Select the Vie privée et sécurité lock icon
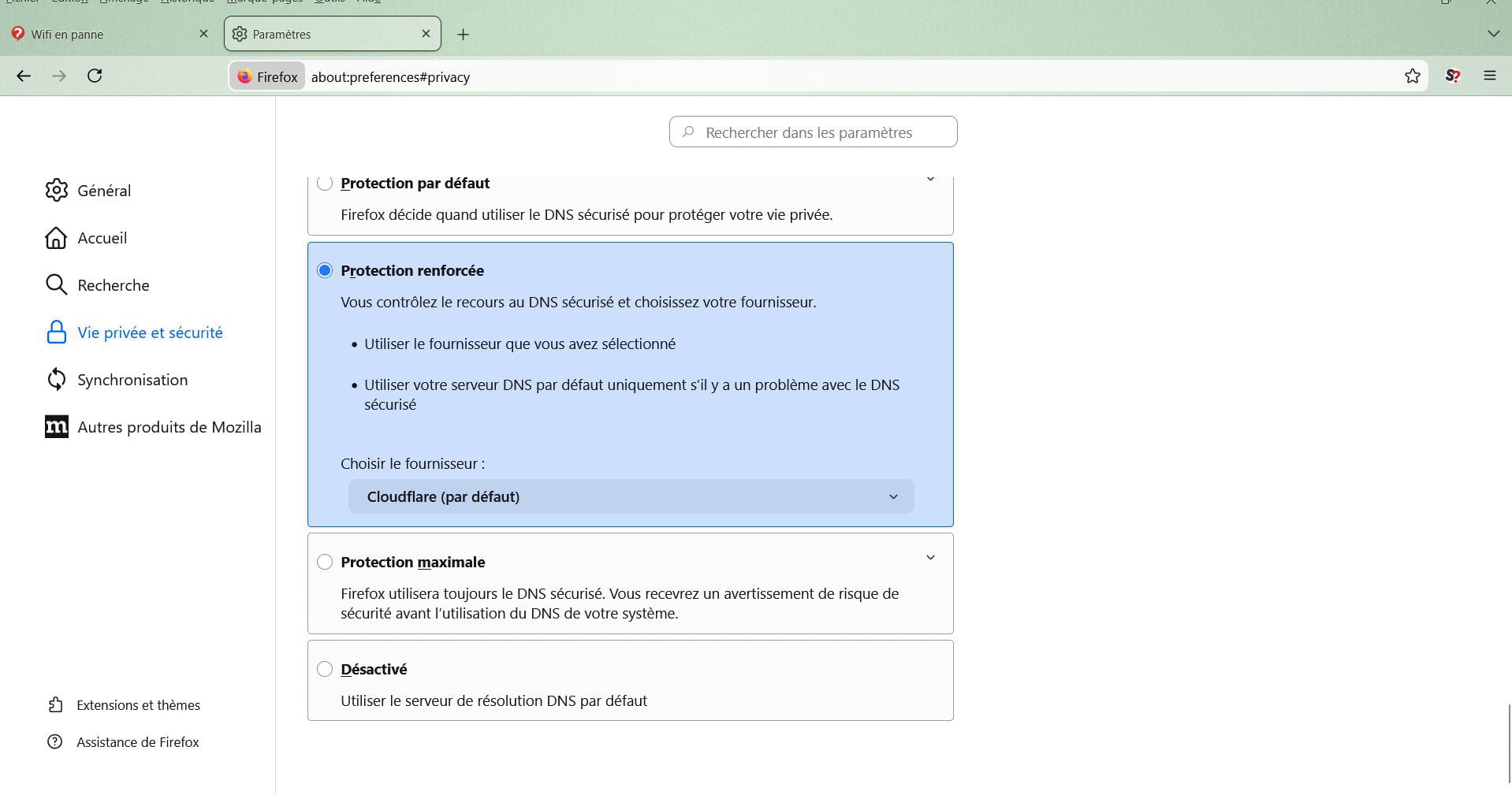 (x=56, y=332)
